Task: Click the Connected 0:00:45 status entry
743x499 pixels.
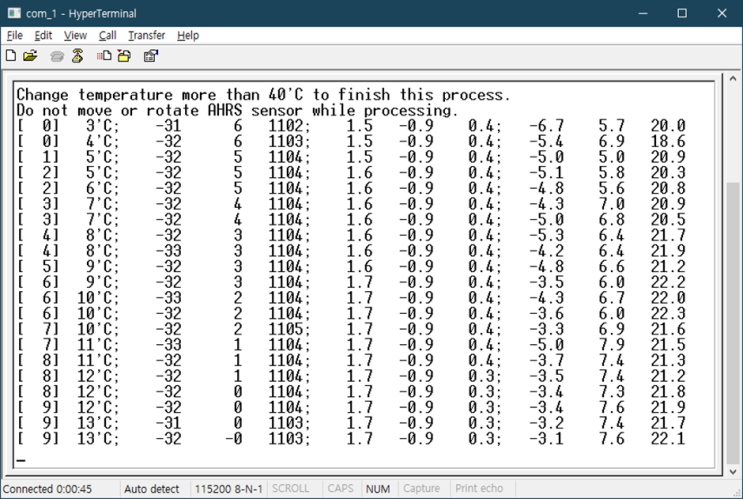Action: [47, 489]
